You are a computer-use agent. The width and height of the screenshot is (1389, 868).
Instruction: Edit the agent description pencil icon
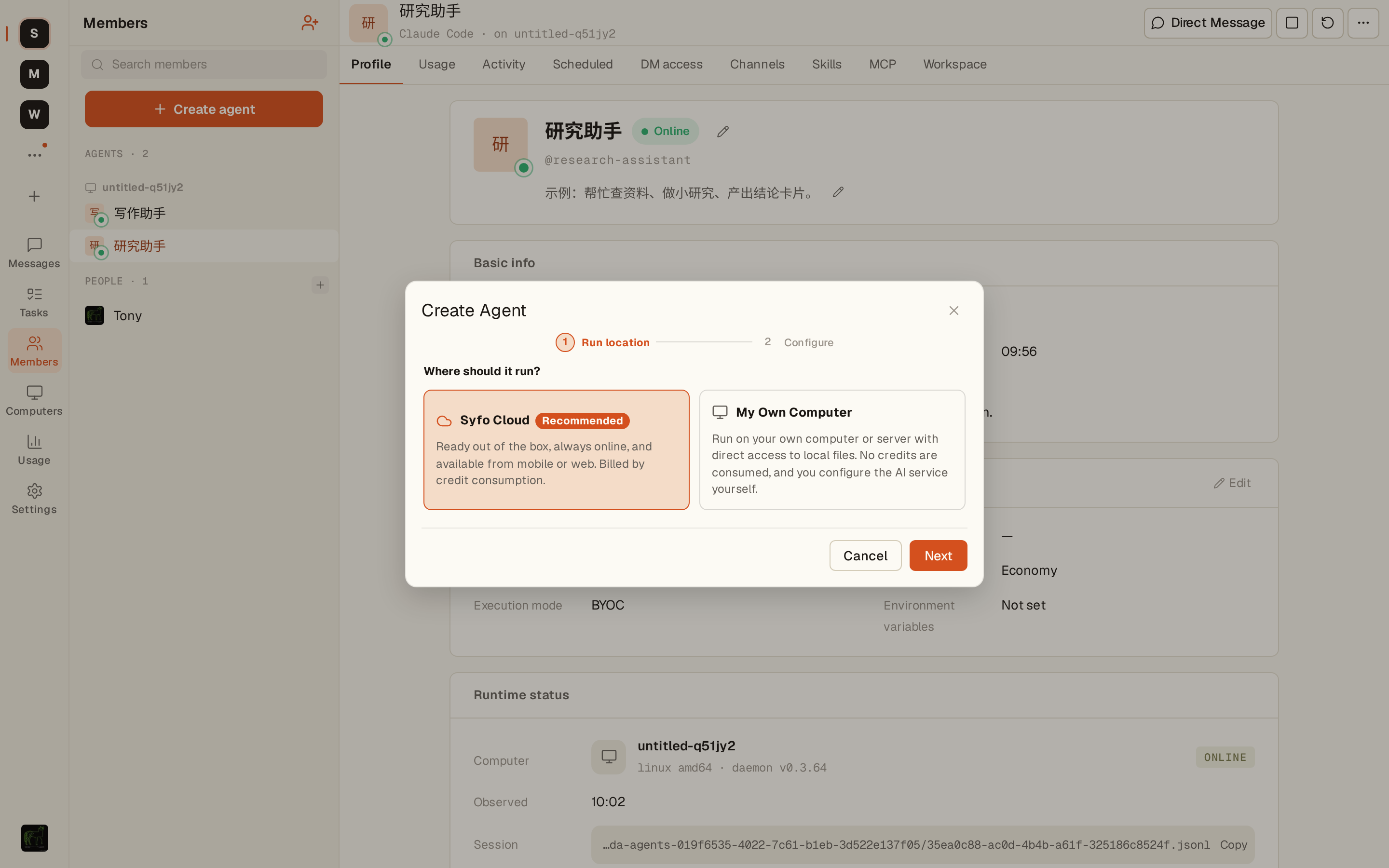click(x=838, y=192)
